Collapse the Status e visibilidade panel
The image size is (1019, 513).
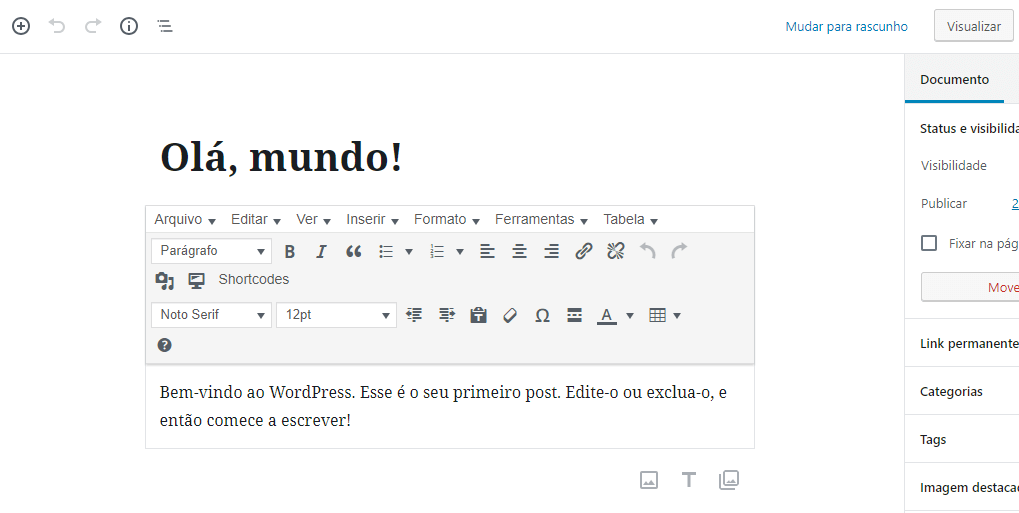click(x=962, y=129)
